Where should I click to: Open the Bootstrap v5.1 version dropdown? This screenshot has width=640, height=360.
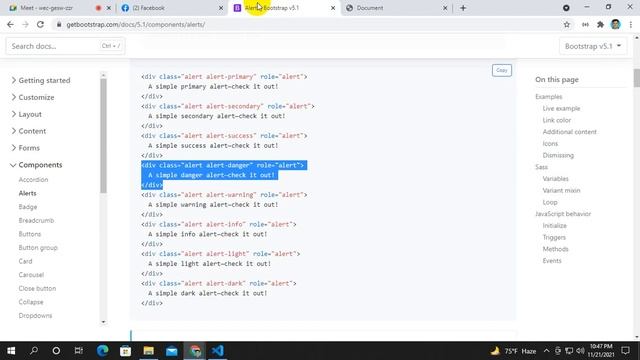coord(593,46)
